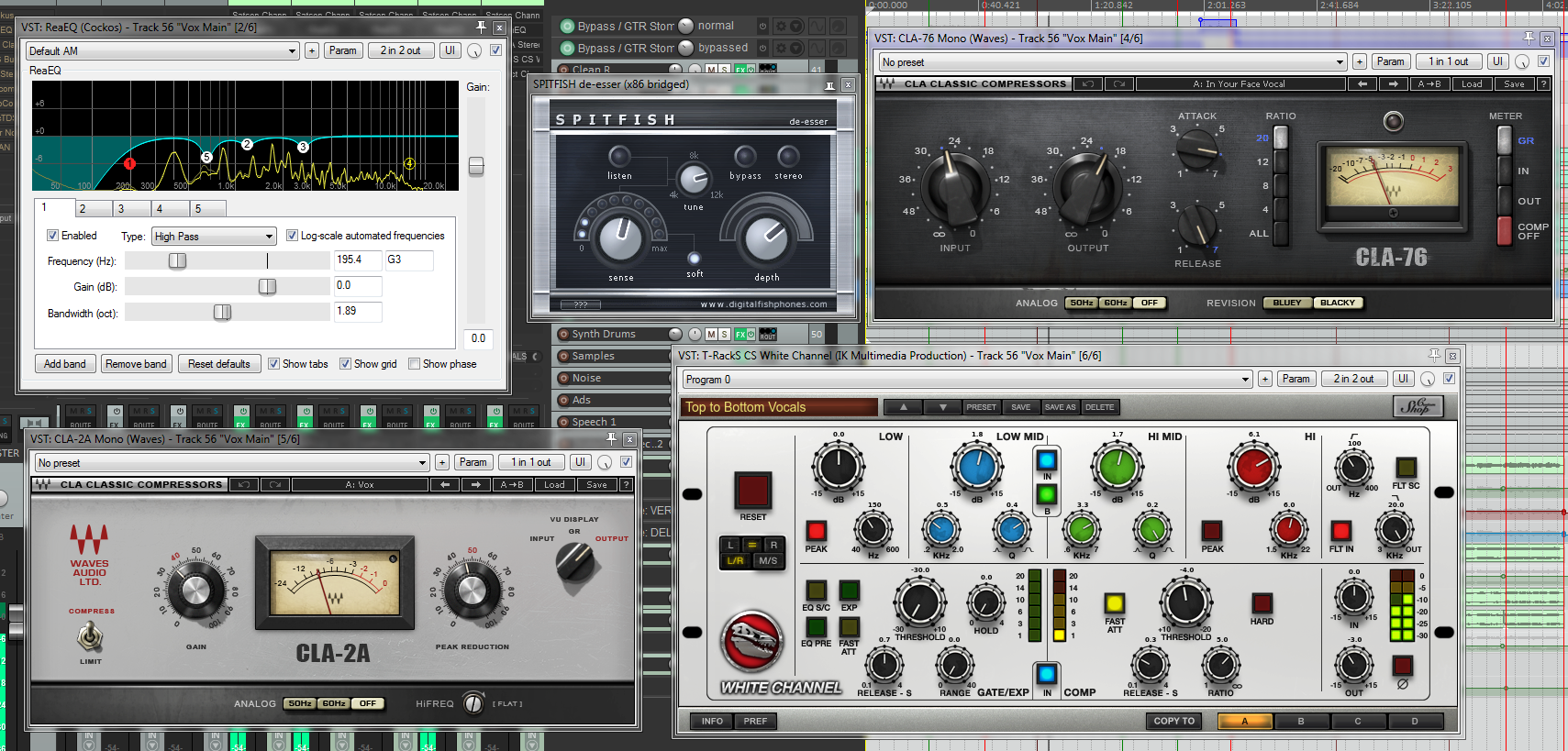
Task: Click the Add band button
Action: (65, 364)
